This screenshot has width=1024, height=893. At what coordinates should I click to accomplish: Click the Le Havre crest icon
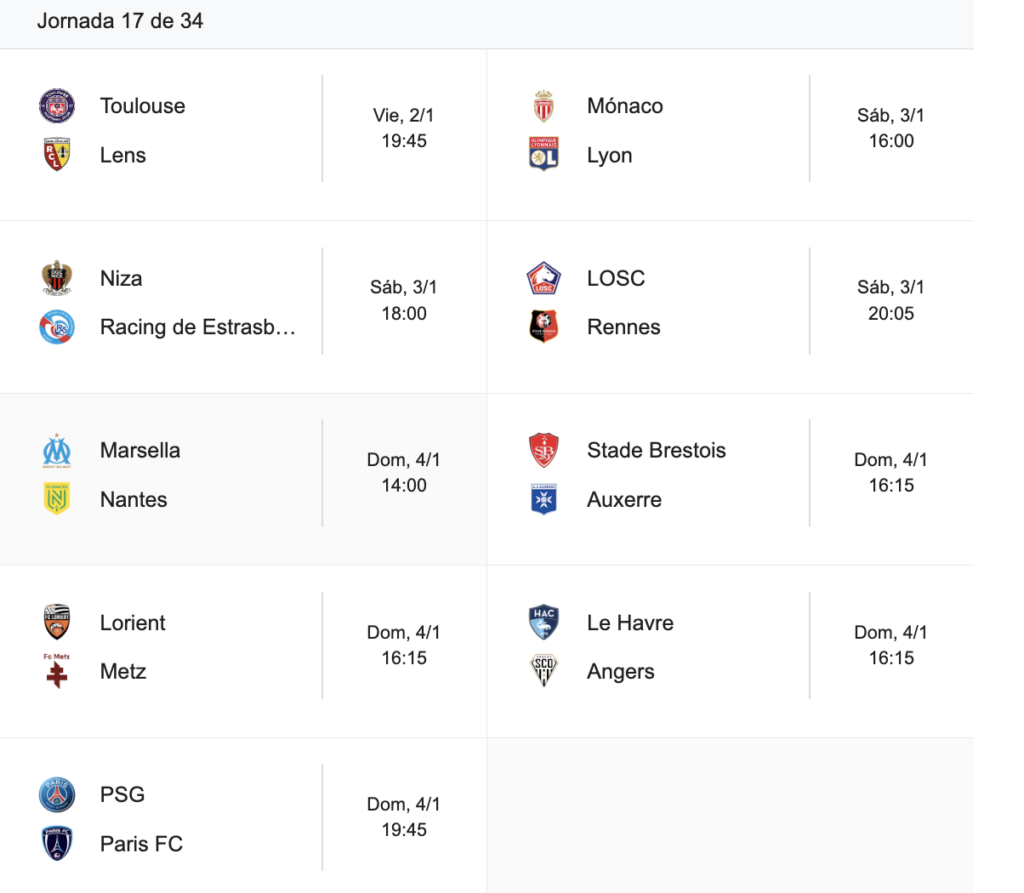click(x=544, y=623)
